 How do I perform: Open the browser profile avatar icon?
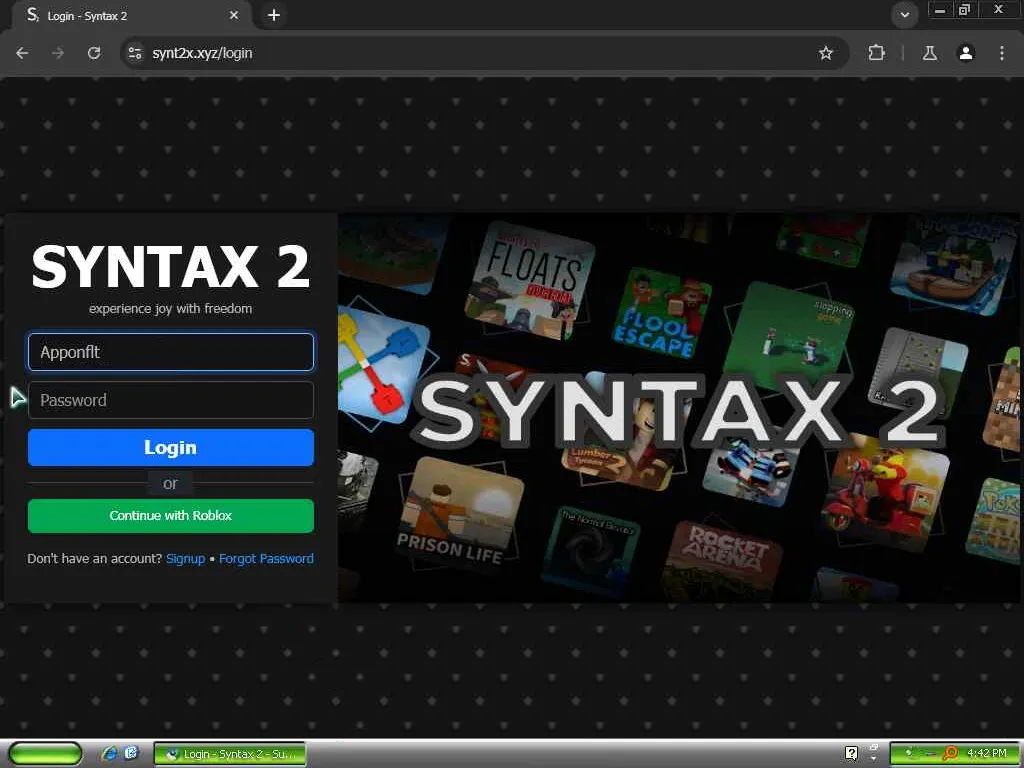[x=966, y=53]
